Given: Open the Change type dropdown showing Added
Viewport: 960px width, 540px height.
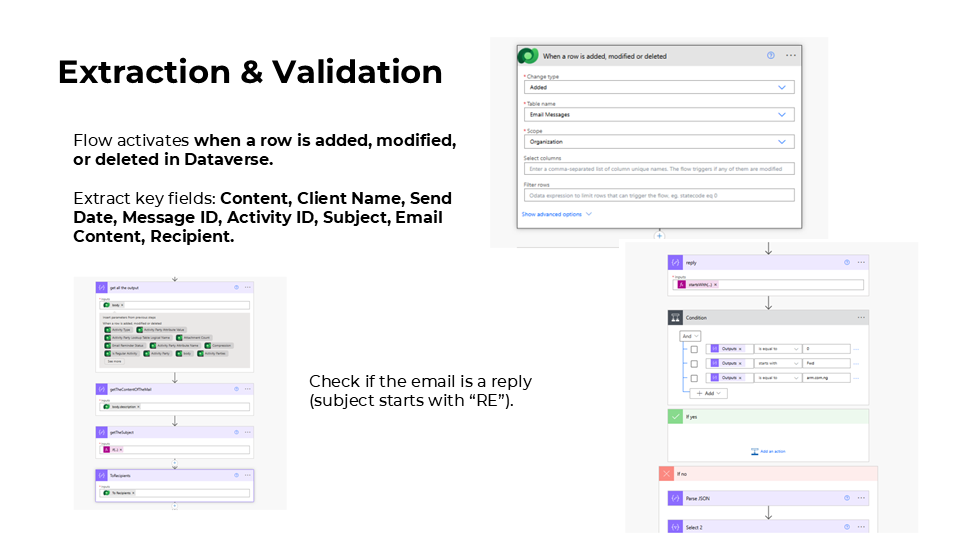Looking at the screenshot, I should [659, 88].
